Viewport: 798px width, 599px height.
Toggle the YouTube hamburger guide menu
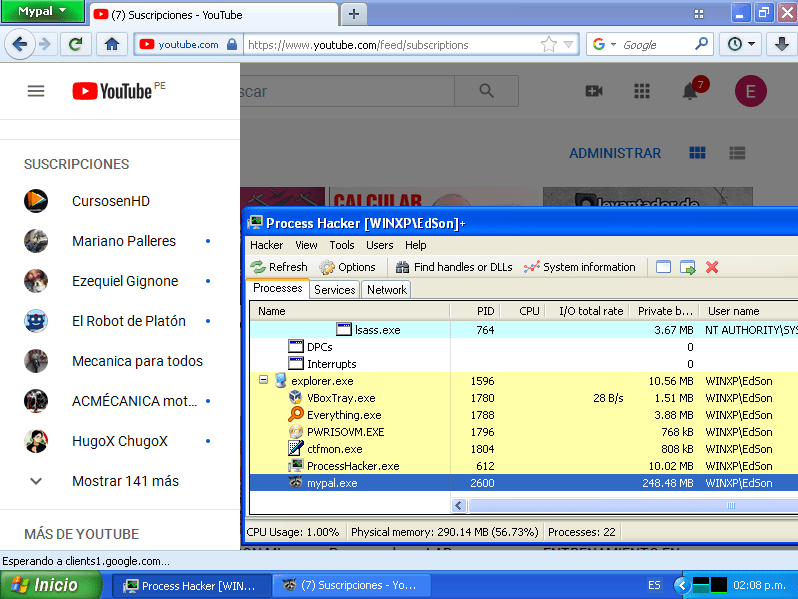click(36, 91)
